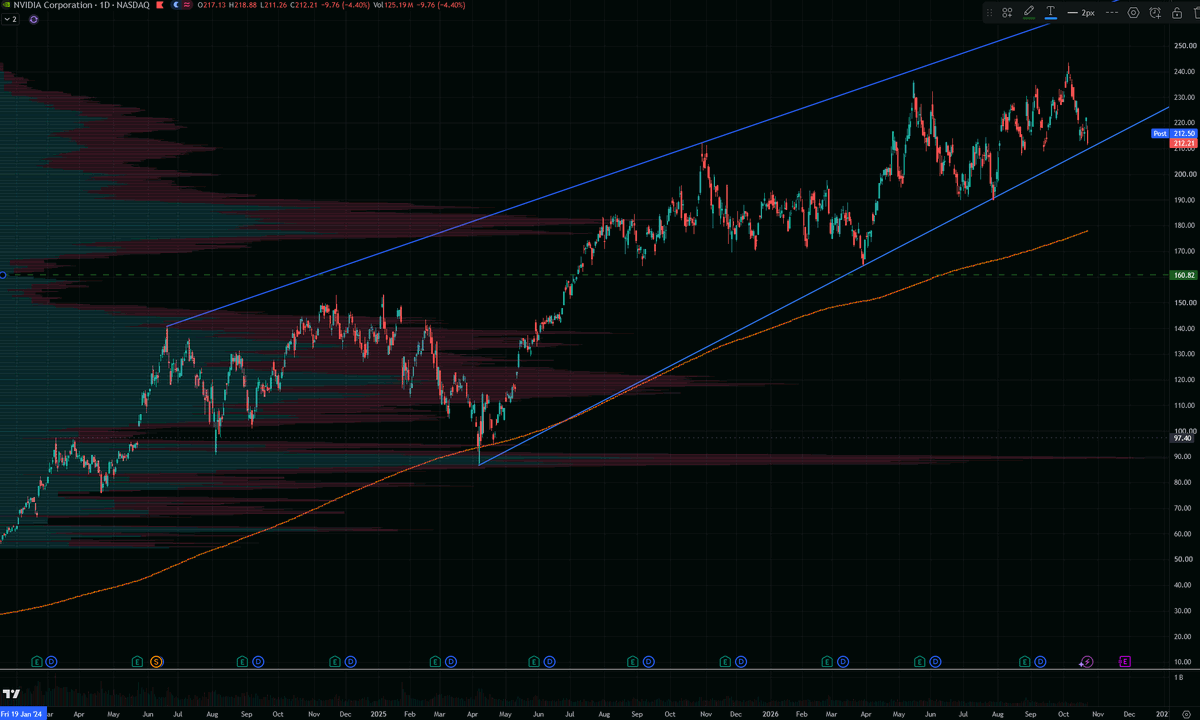Click the orange S split marker

tap(156, 662)
